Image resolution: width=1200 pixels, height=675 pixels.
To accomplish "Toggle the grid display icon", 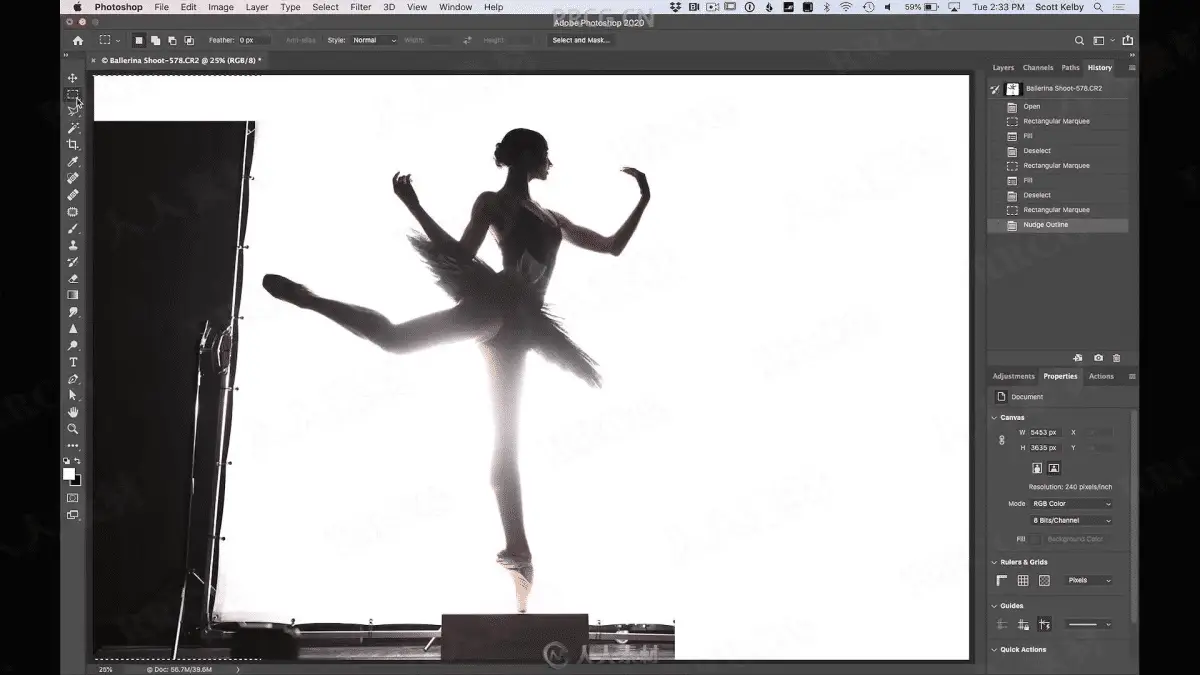I will 1023,581.
